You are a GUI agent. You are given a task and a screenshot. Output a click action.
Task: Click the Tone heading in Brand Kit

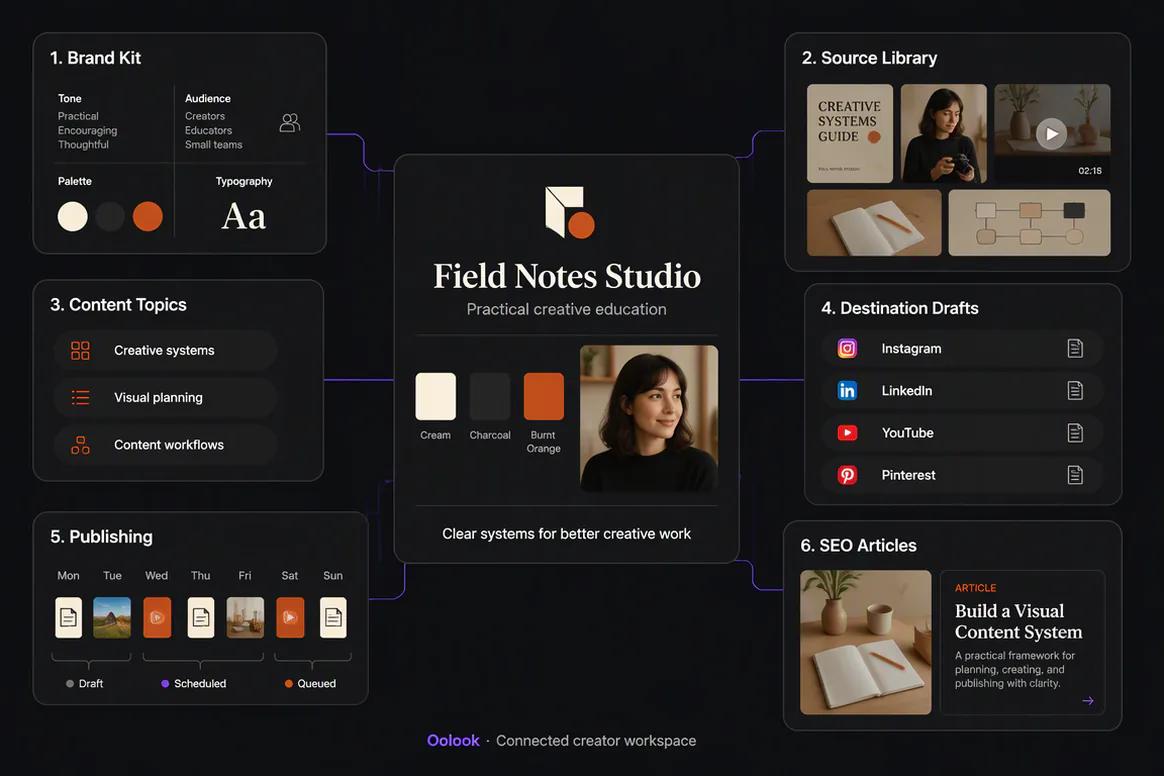[x=70, y=98]
